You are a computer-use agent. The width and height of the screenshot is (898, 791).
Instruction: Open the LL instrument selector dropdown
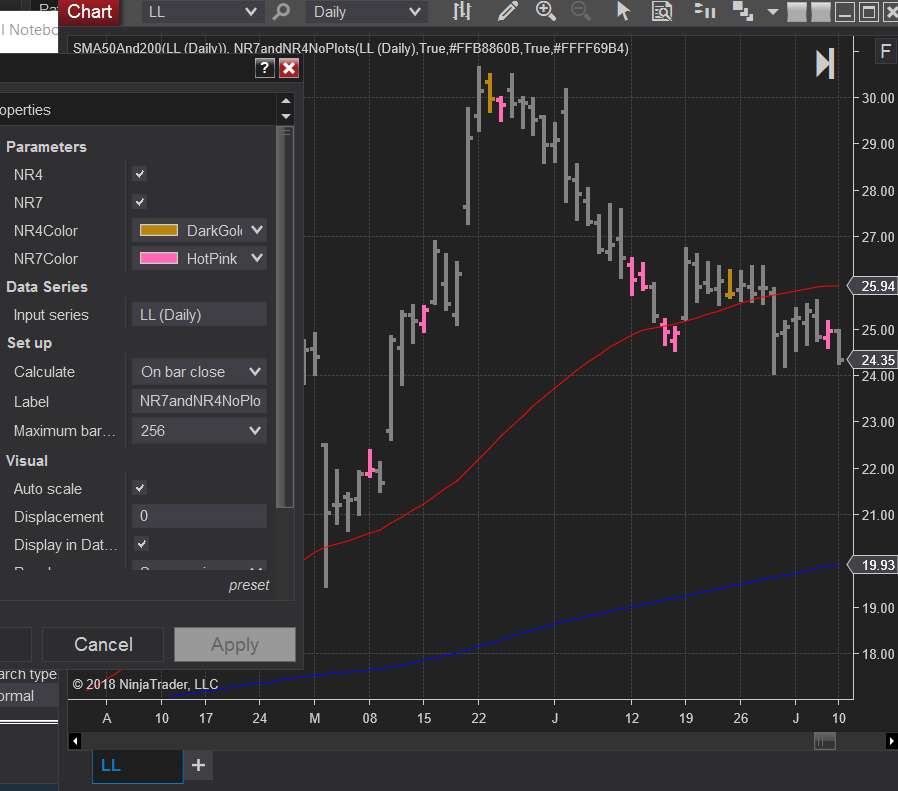click(202, 11)
